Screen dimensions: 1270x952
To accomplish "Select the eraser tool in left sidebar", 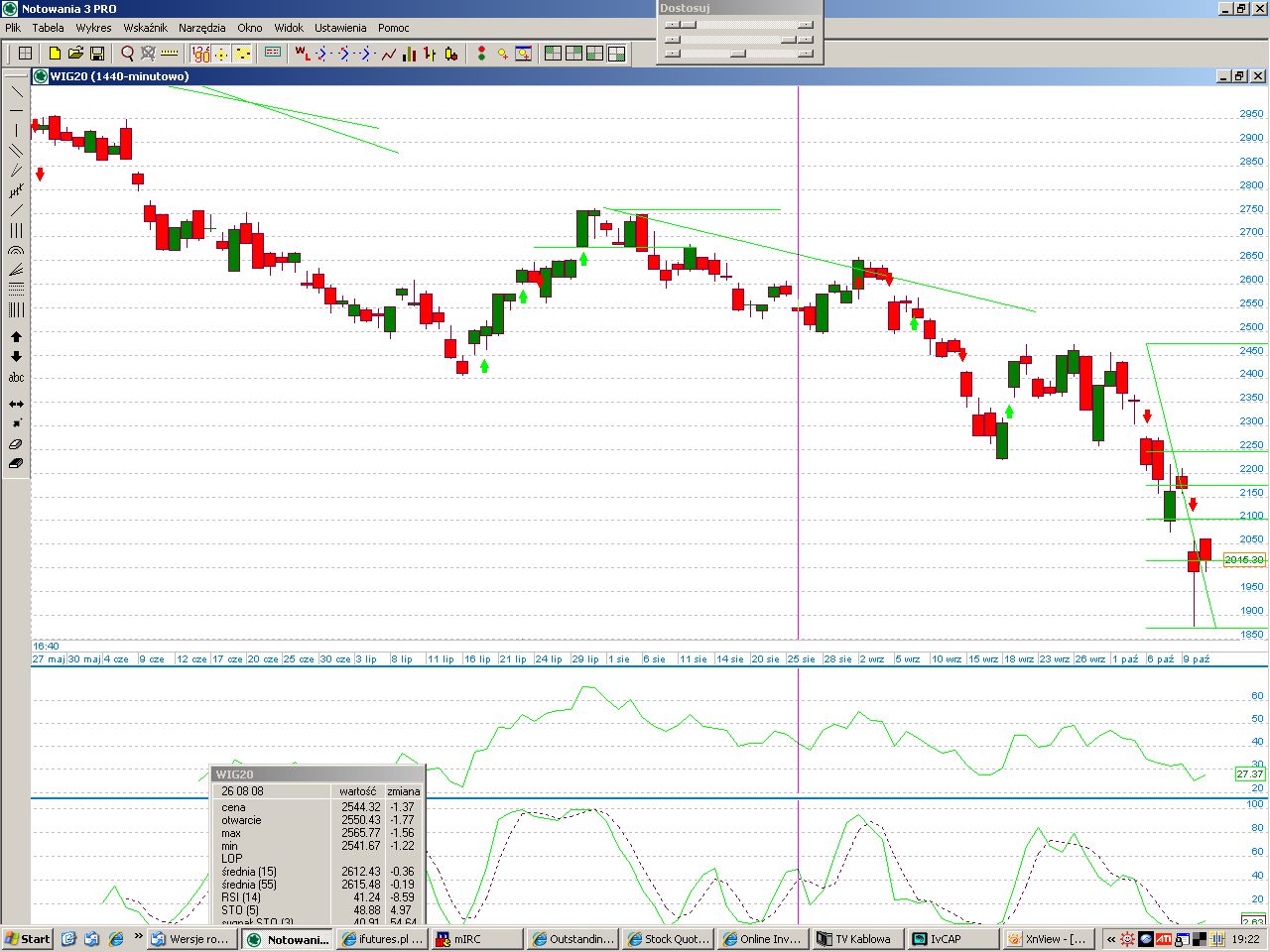I will point(16,444).
